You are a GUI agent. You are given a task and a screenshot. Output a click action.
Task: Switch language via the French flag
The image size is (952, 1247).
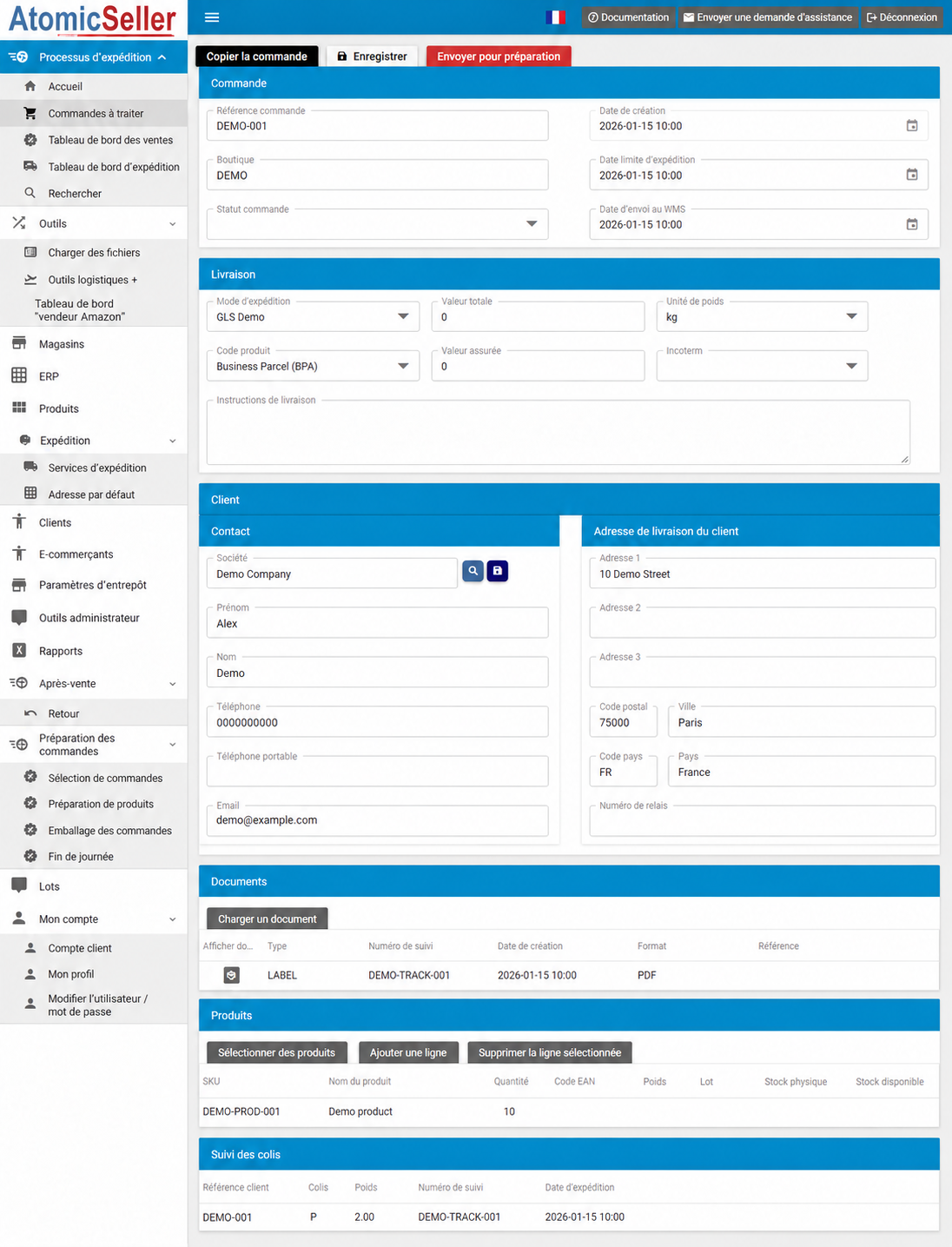(x=556, y=17)
